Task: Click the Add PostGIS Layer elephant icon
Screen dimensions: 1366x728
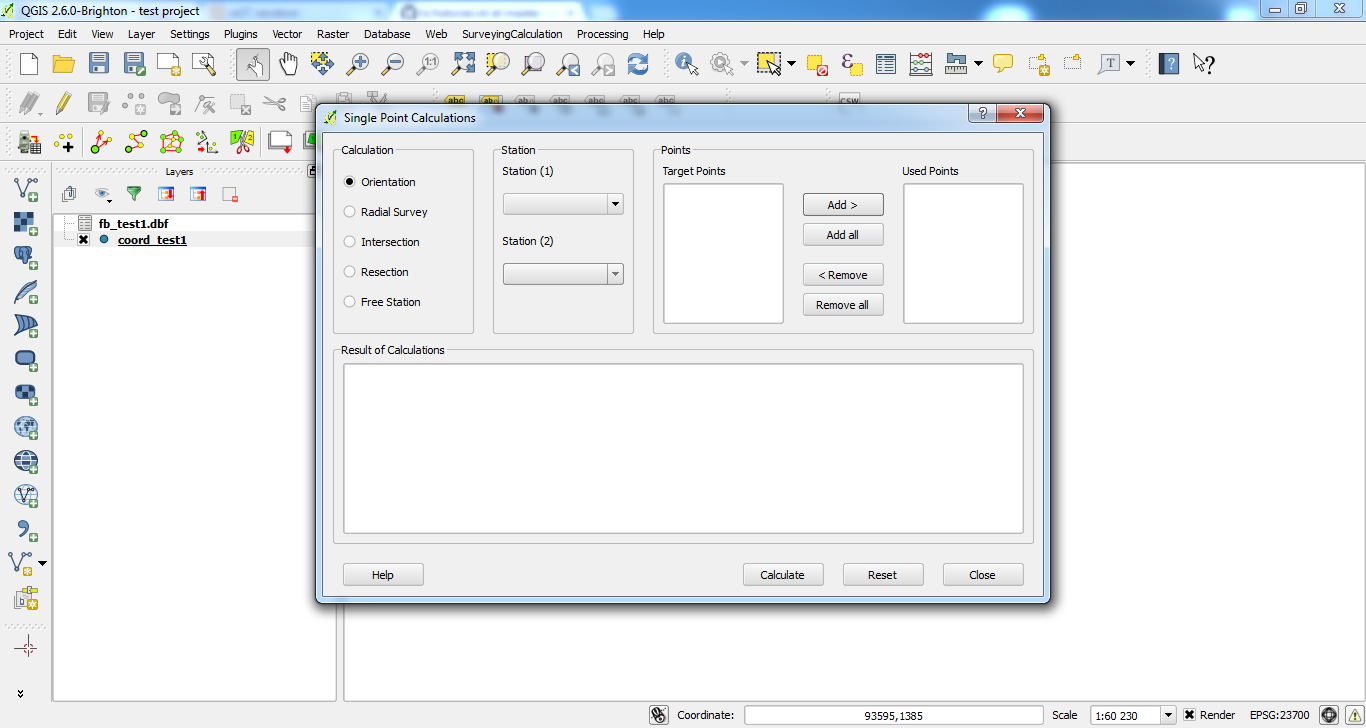Action: (26, 257)
